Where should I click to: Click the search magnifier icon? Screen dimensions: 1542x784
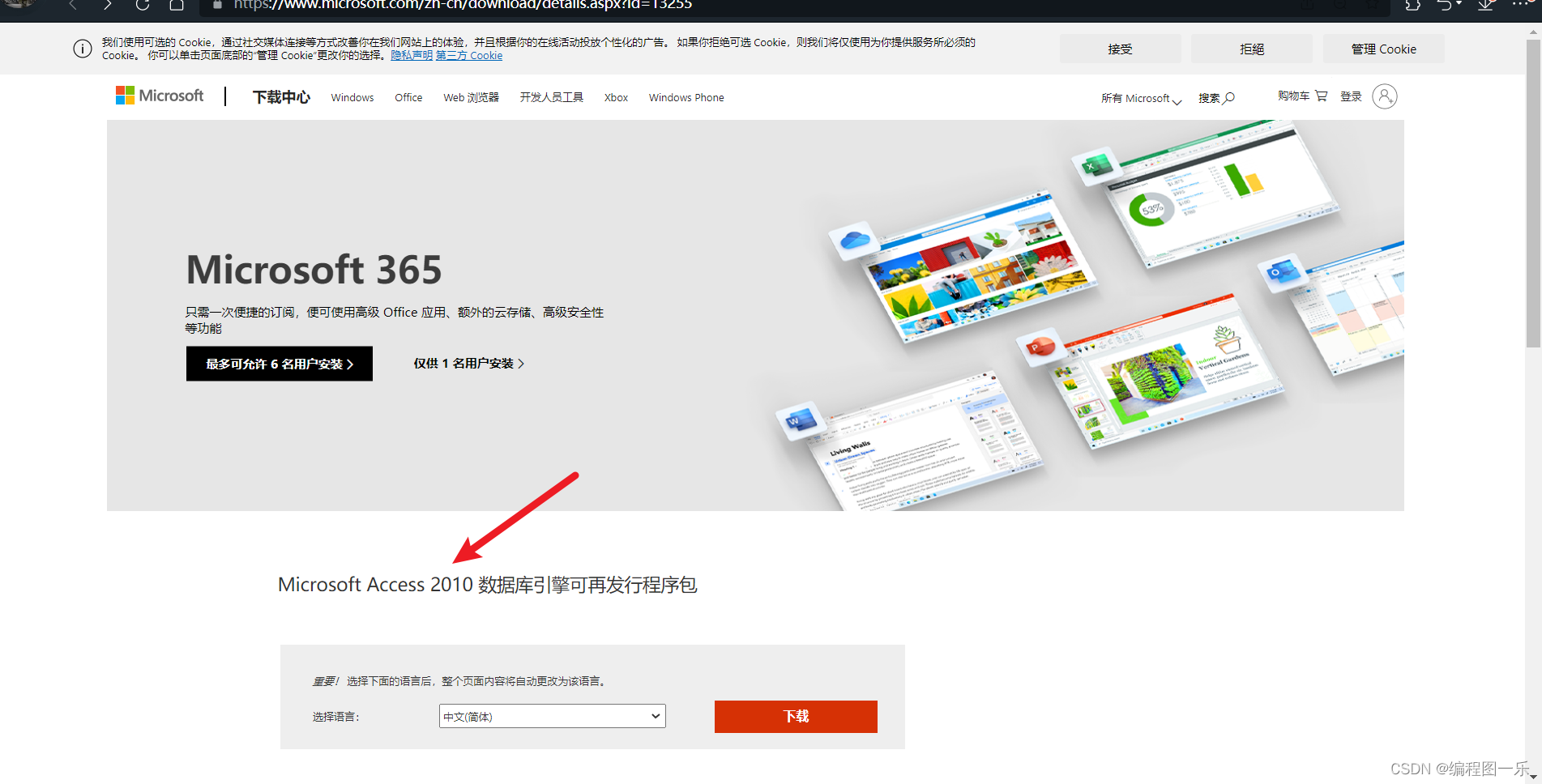point(1229,97)
